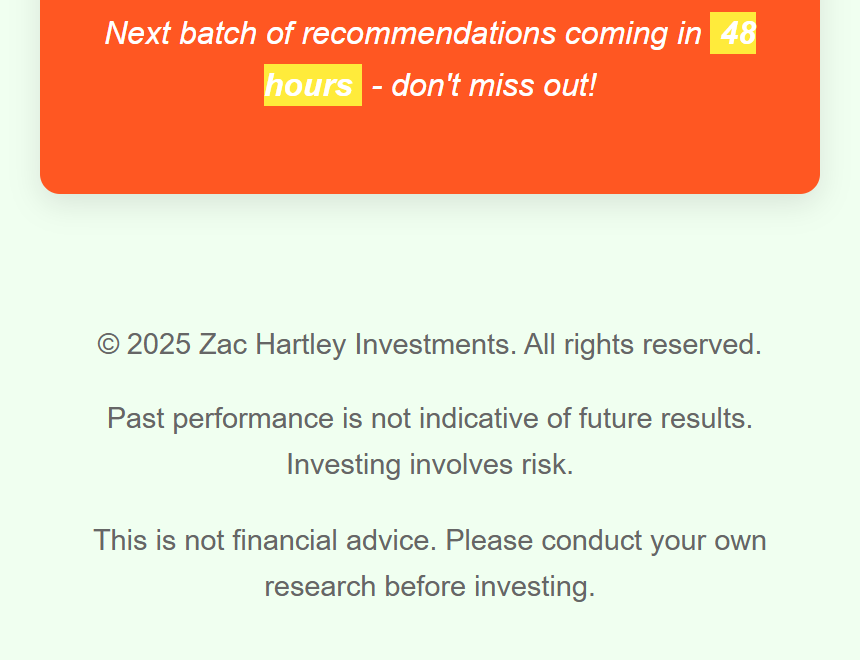Screen dimensions: 860x660
Task: Click the word "recommendations" in the banner
Action: pyautogui.click(x=429, y=33)
